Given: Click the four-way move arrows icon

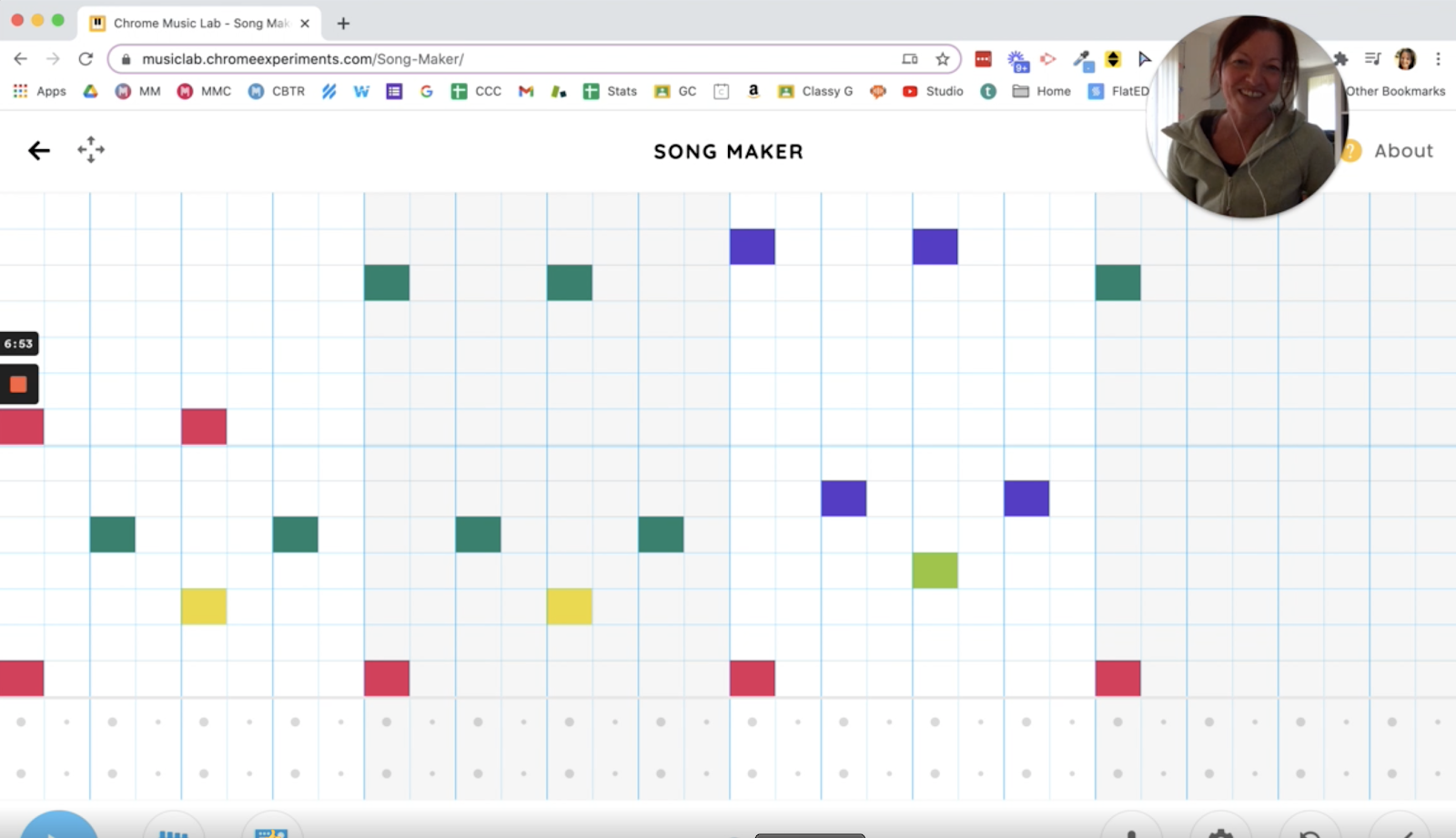Looking at the screenshot, I should 91,149.
